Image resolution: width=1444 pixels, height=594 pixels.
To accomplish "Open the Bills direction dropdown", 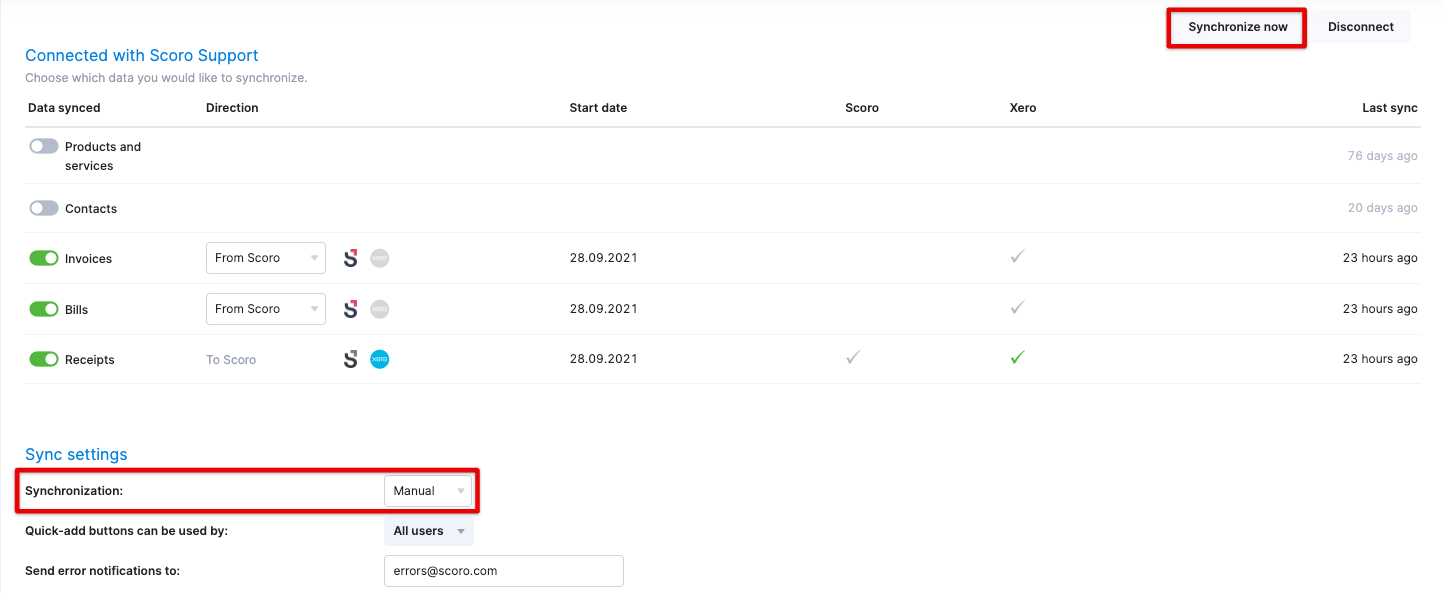I will (x=265, y=308).
